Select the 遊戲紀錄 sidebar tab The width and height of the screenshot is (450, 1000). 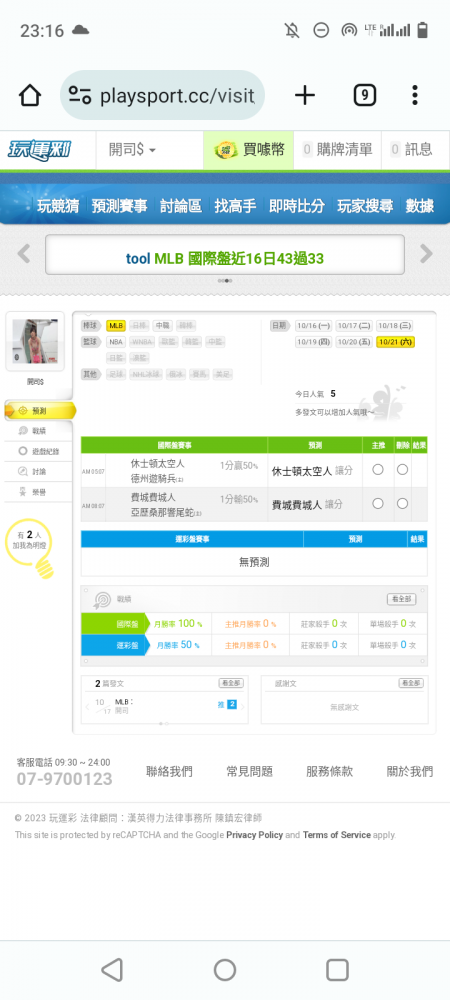coord(38,451)
